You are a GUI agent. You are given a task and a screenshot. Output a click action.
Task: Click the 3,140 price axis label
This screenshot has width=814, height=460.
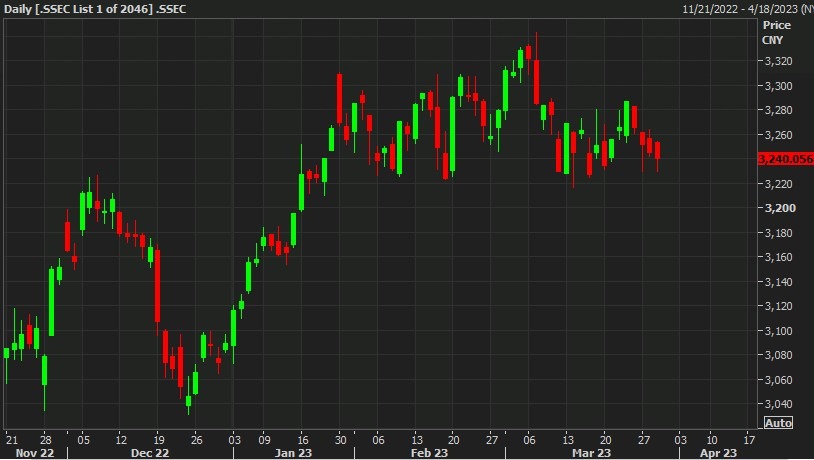778,282
